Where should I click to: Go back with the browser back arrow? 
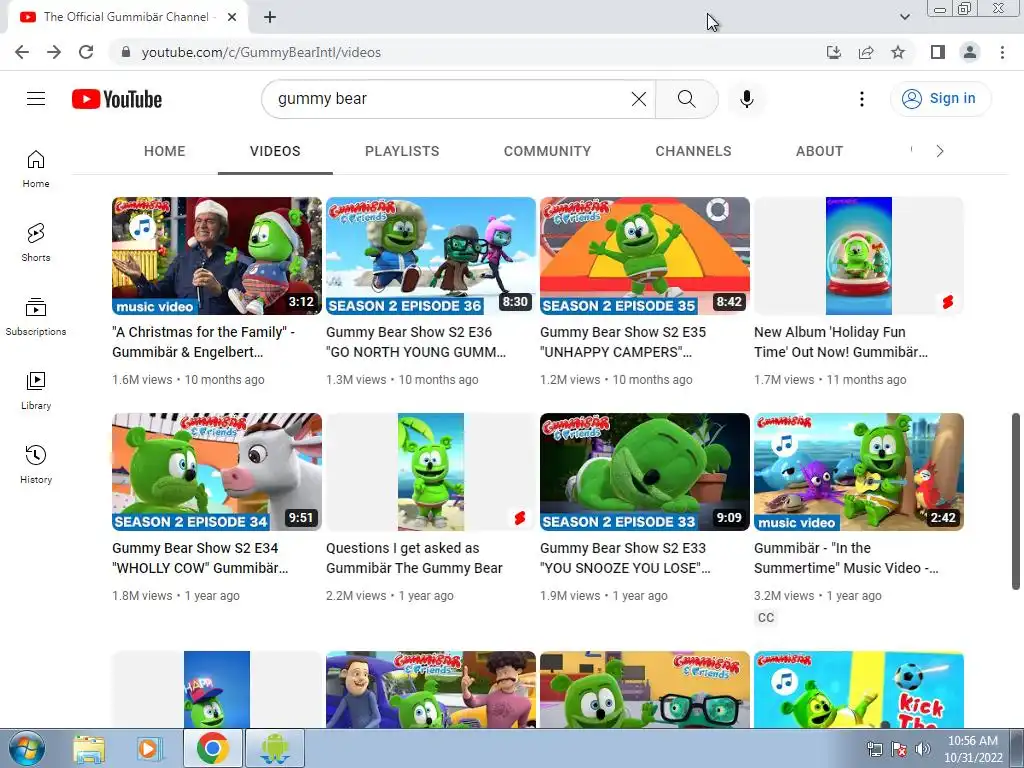click(x=22, y=52)
